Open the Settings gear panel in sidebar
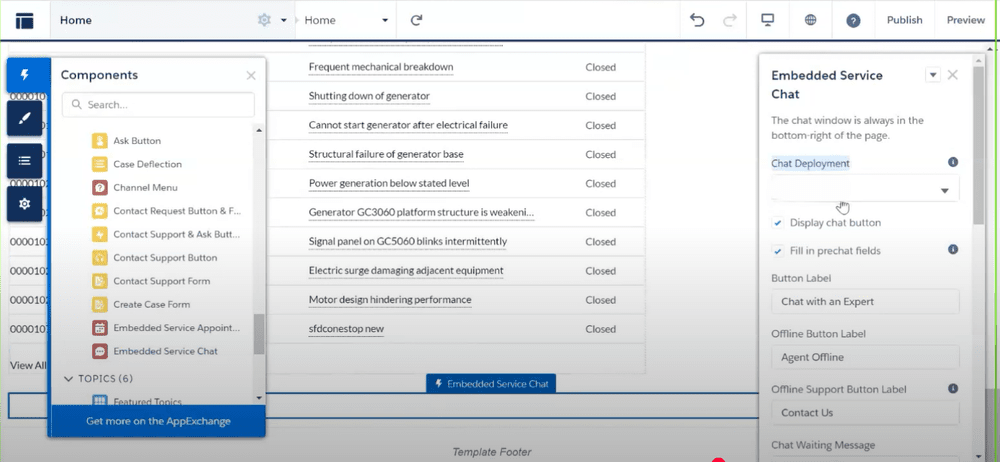The image size is (1000, 462). pos(25,204)
